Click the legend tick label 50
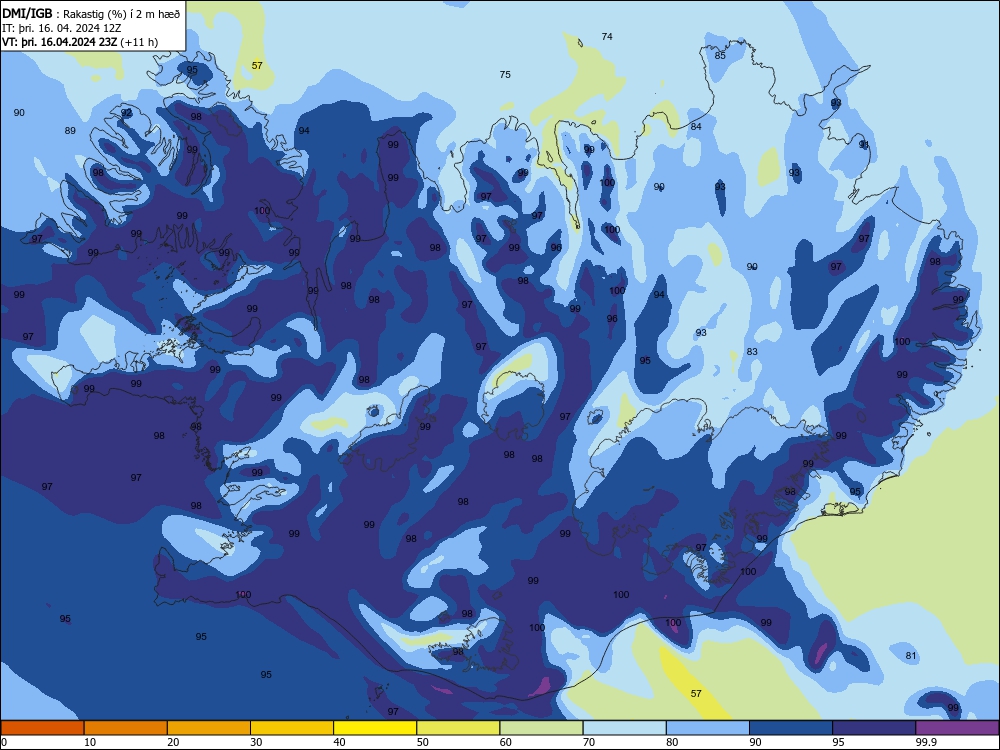The image size is (1000, 750). (x=422, y=742)
